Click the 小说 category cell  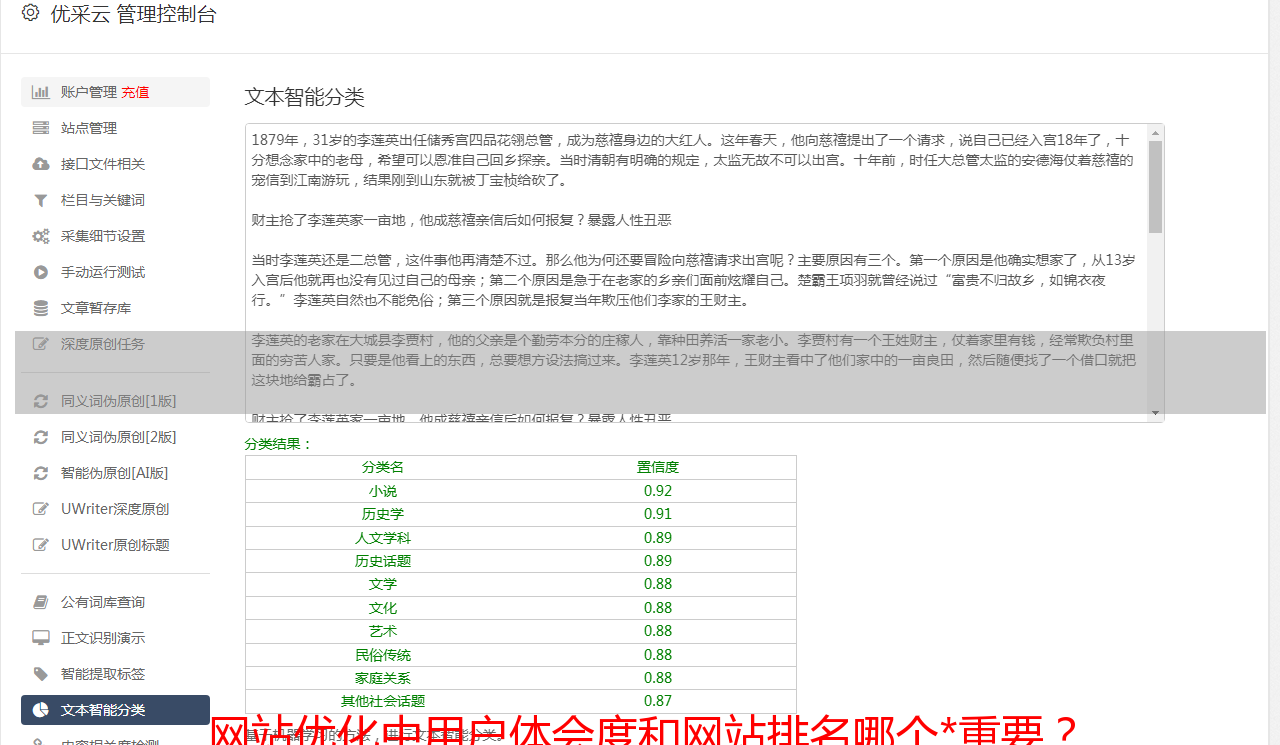[383, 491]
